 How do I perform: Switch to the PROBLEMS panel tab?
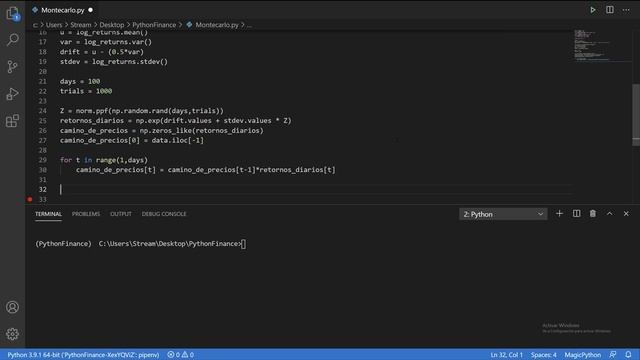tap(86, 214)
